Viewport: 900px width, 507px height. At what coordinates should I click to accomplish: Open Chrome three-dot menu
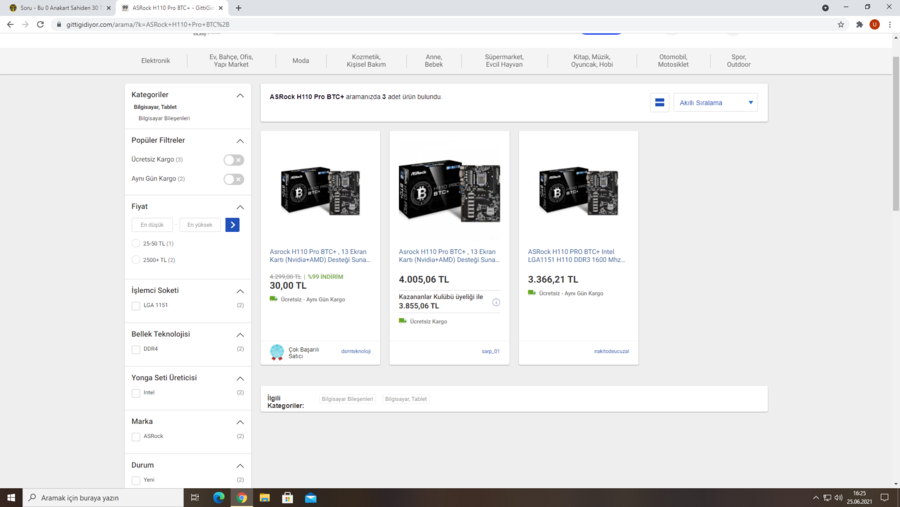pyautogui.click(x=890, y=24)
